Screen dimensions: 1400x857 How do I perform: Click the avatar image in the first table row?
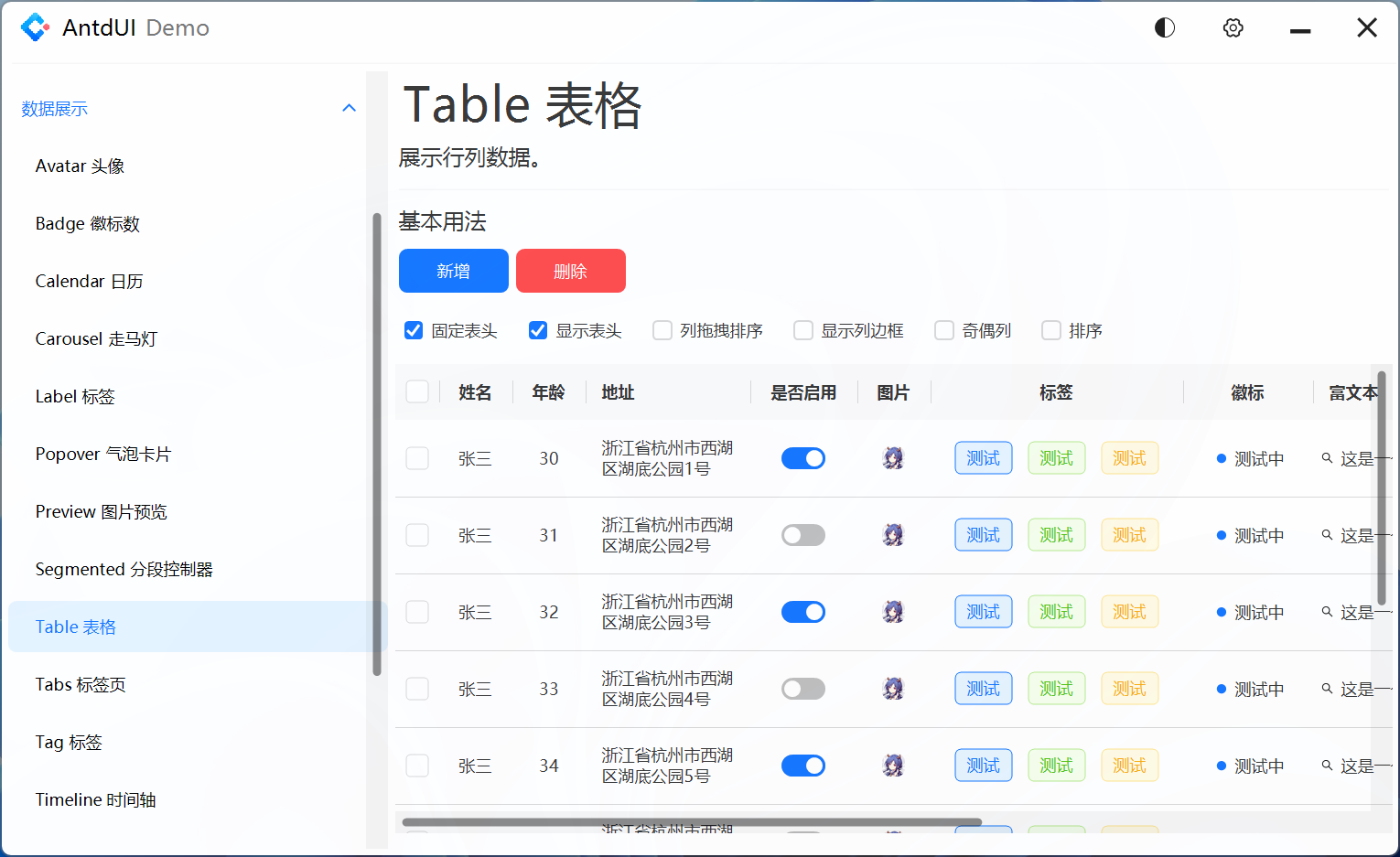point(893,457)
